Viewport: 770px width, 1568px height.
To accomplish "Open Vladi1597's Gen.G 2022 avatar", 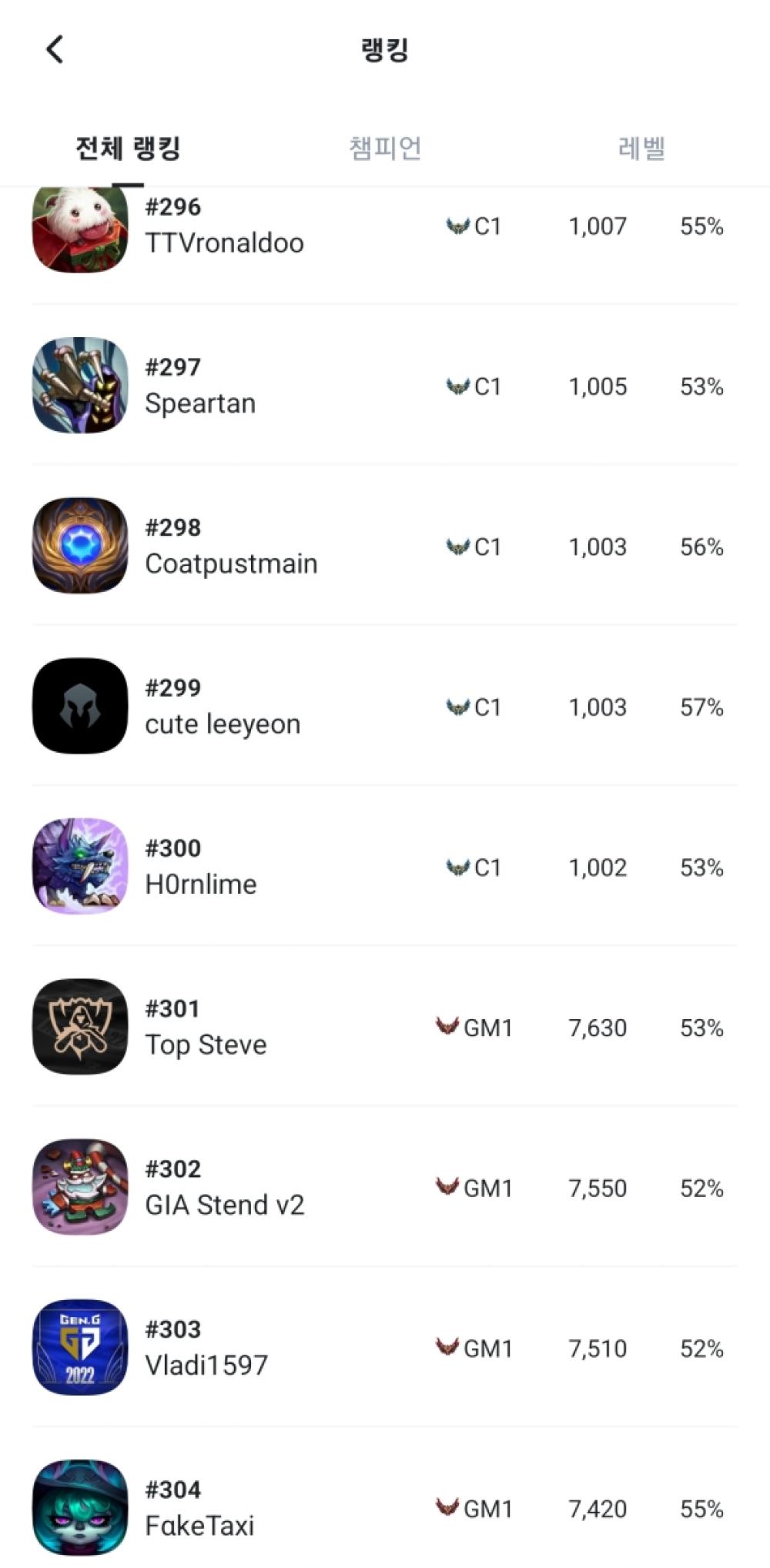I will click(80, 1347).
